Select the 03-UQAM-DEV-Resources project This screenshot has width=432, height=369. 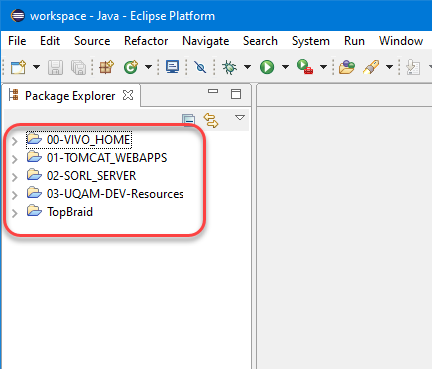point(115,194)
